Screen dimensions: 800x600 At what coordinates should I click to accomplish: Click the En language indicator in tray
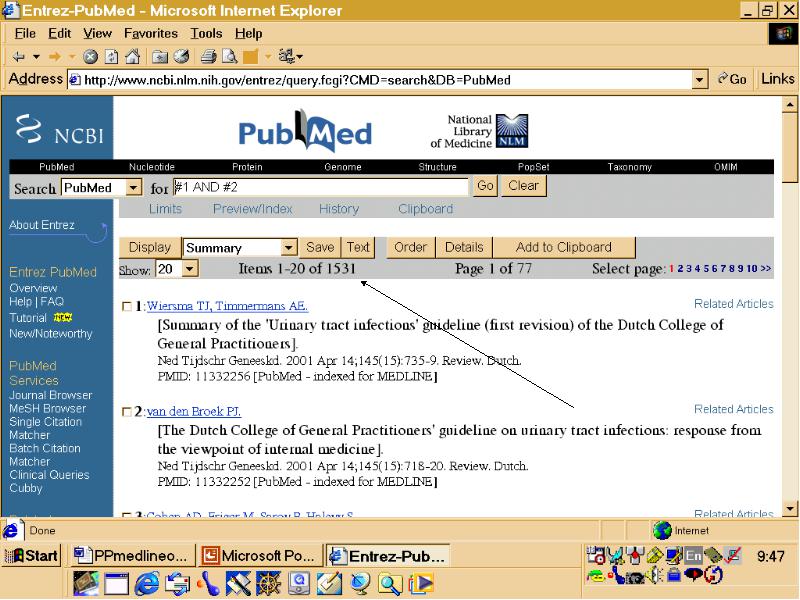coord(693,555)
